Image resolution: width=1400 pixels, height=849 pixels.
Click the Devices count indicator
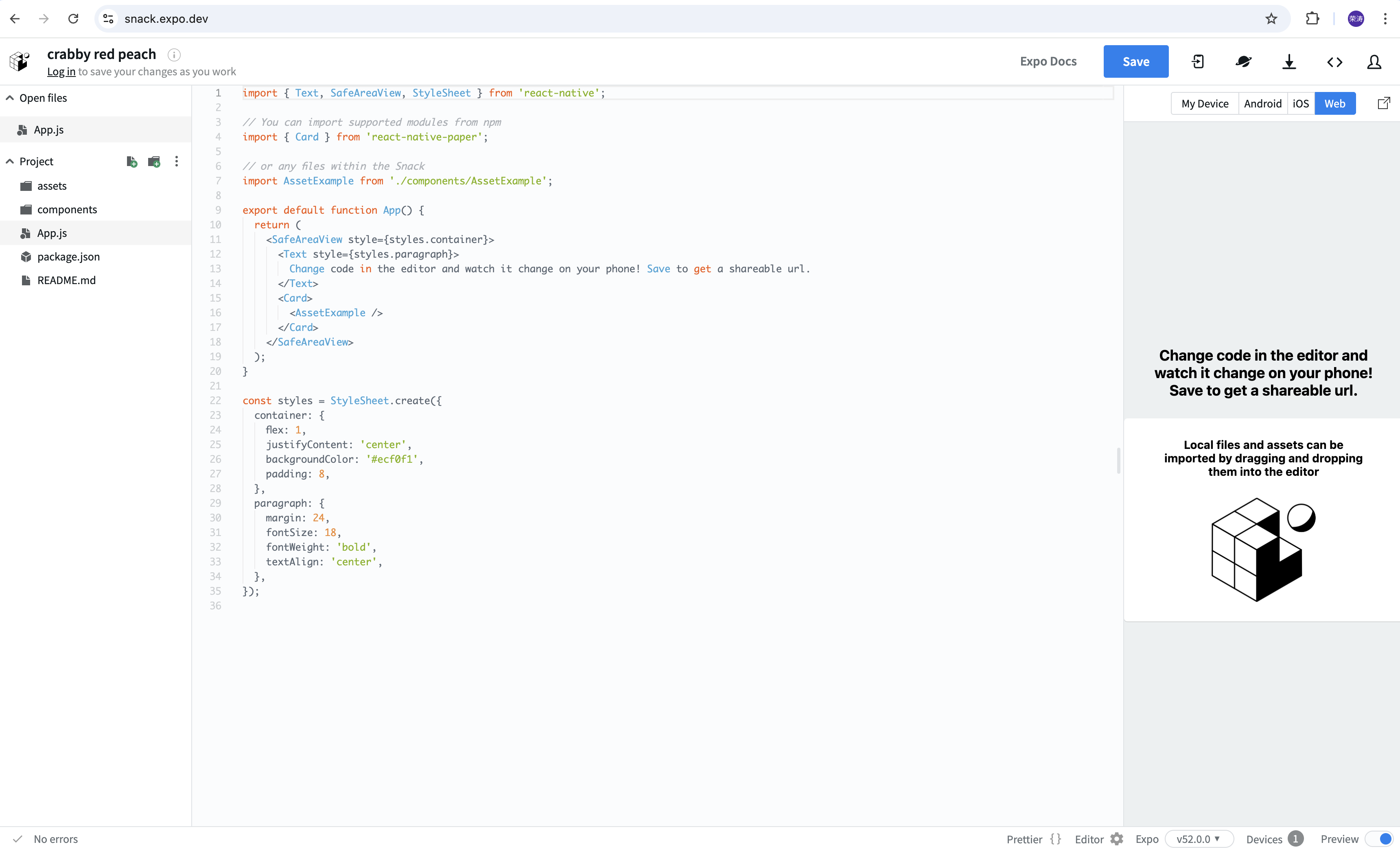(x=1295, y=839)
